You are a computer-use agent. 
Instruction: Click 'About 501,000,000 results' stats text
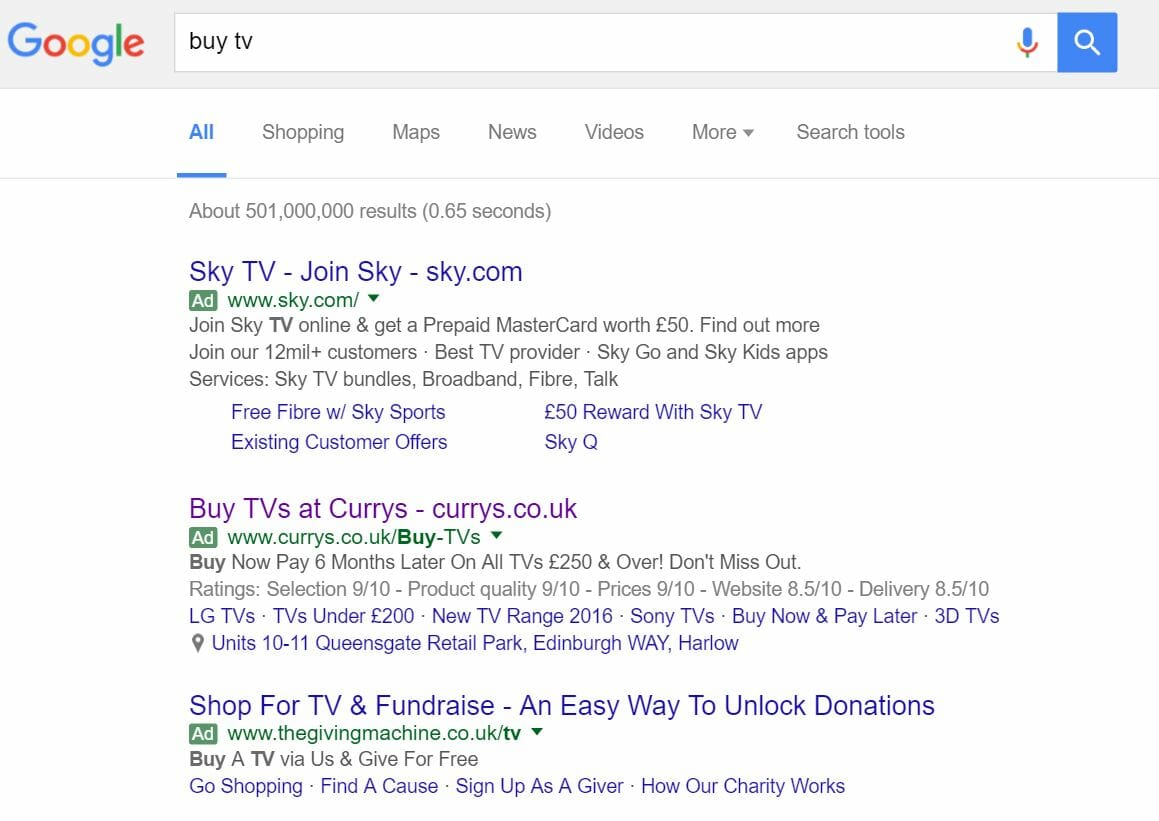point(370,211)
